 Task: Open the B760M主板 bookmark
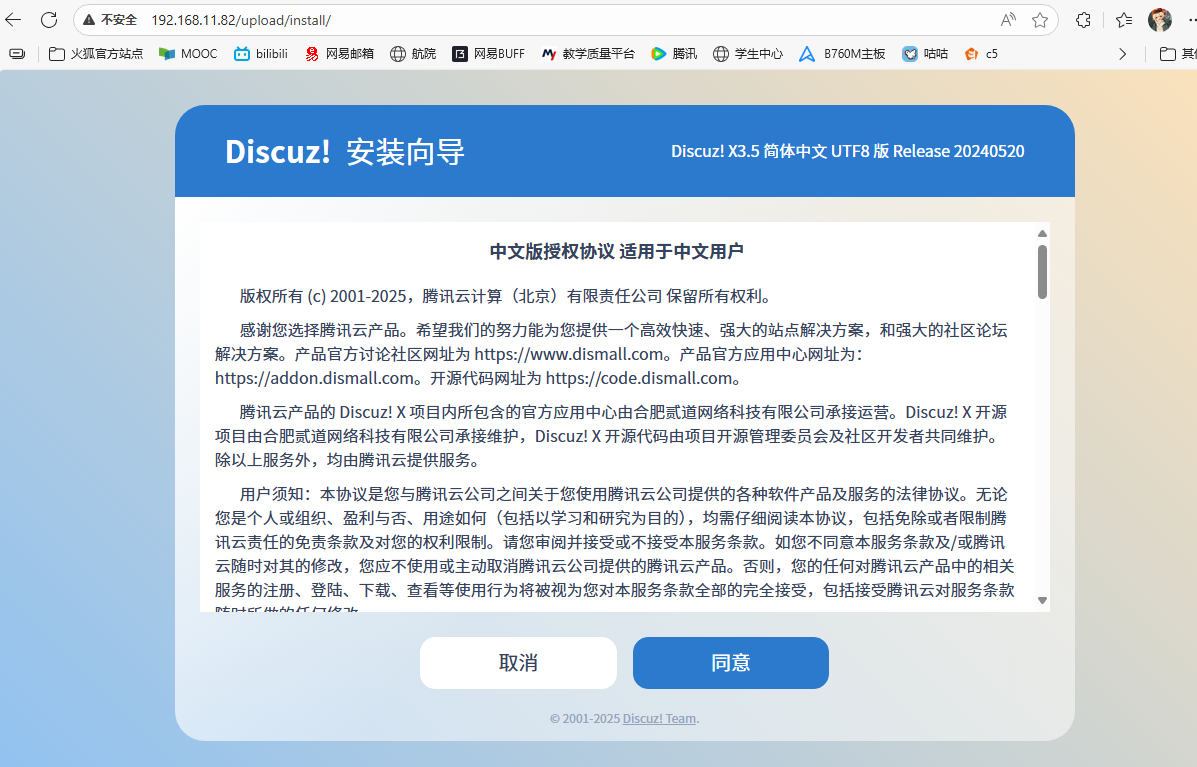[842, 53]
